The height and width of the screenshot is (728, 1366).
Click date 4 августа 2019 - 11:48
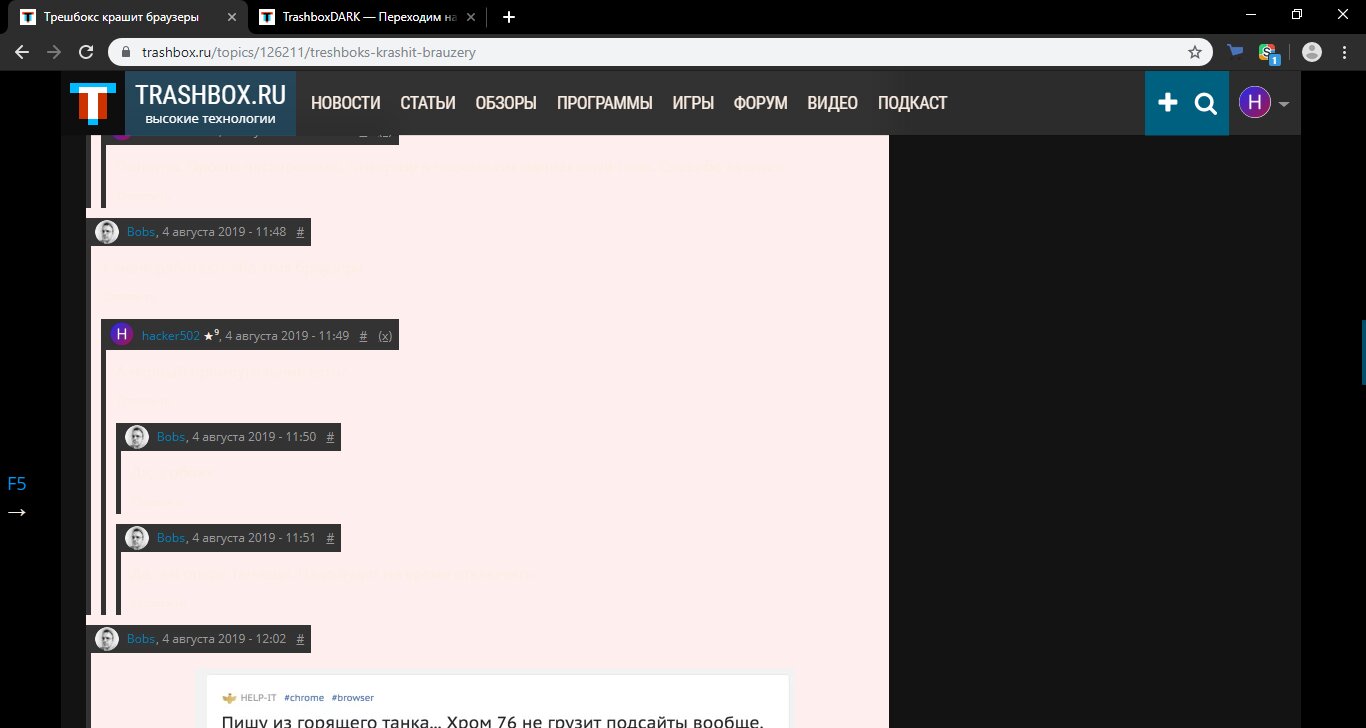click(x=224, y=232)
